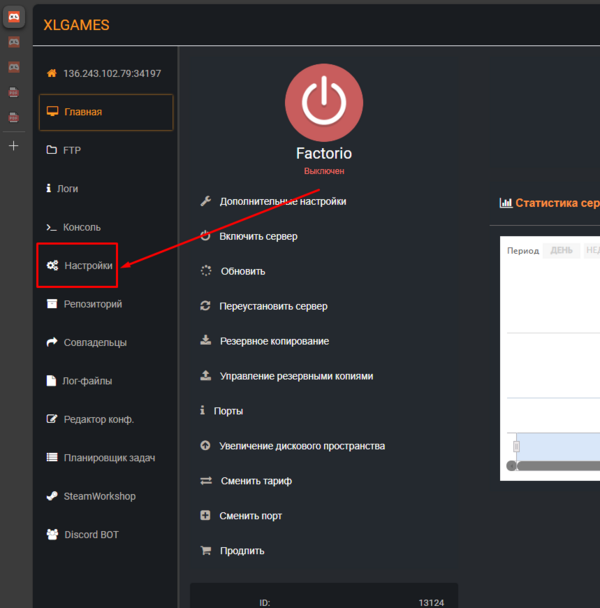Image resolution: width=600 pixels, height=608 pixels.
Task: Click the Discord BOT users icon
Action: [x=52, y=535]
